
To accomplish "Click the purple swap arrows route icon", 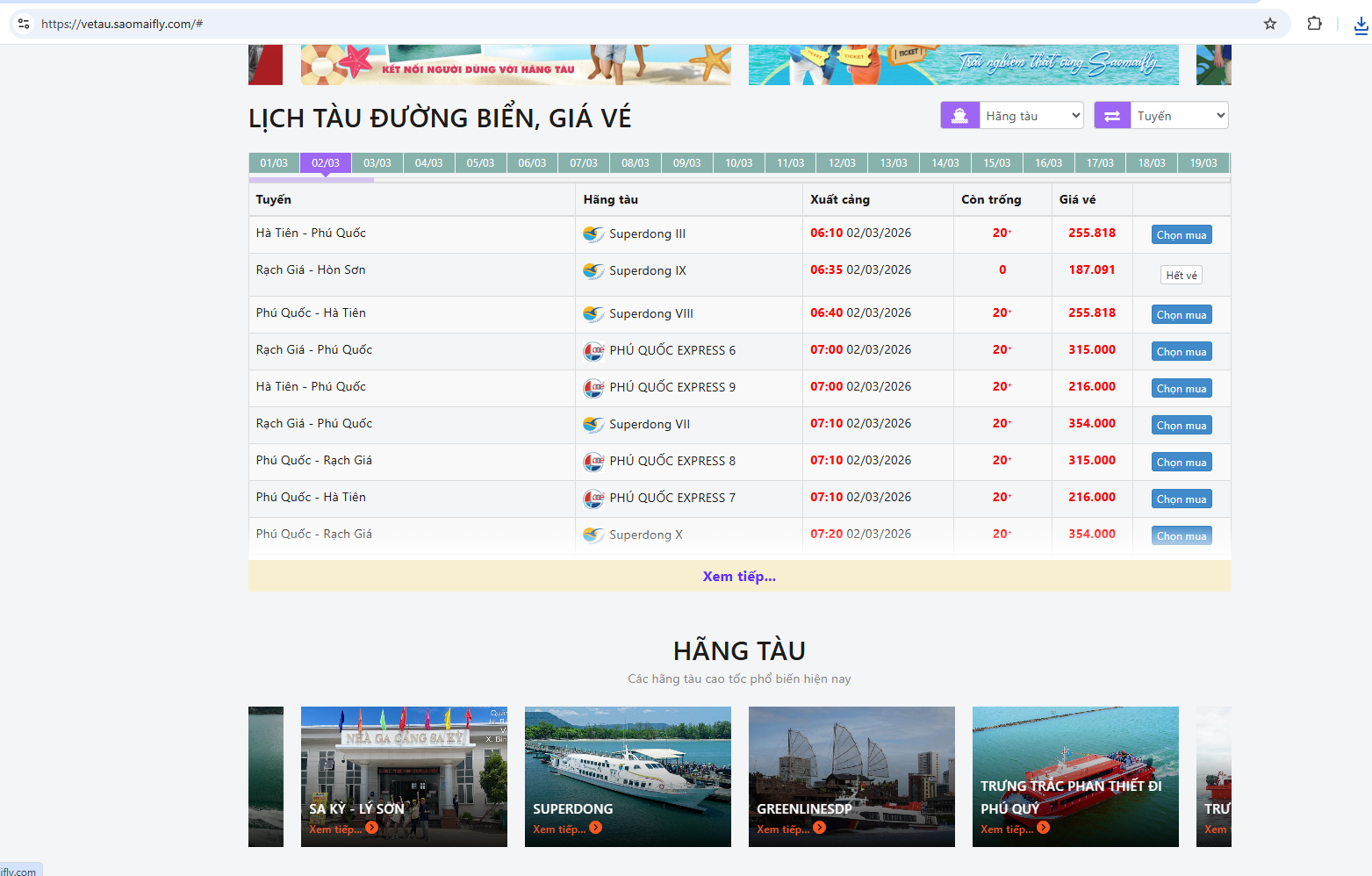I will pos(1112,116).
